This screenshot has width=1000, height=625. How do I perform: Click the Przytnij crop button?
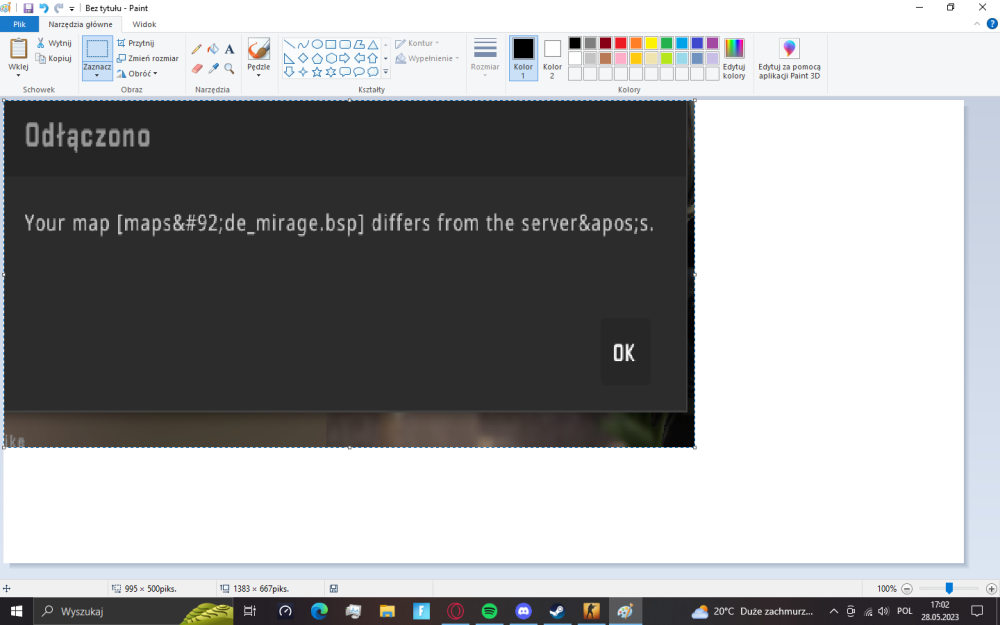(136, 43)
